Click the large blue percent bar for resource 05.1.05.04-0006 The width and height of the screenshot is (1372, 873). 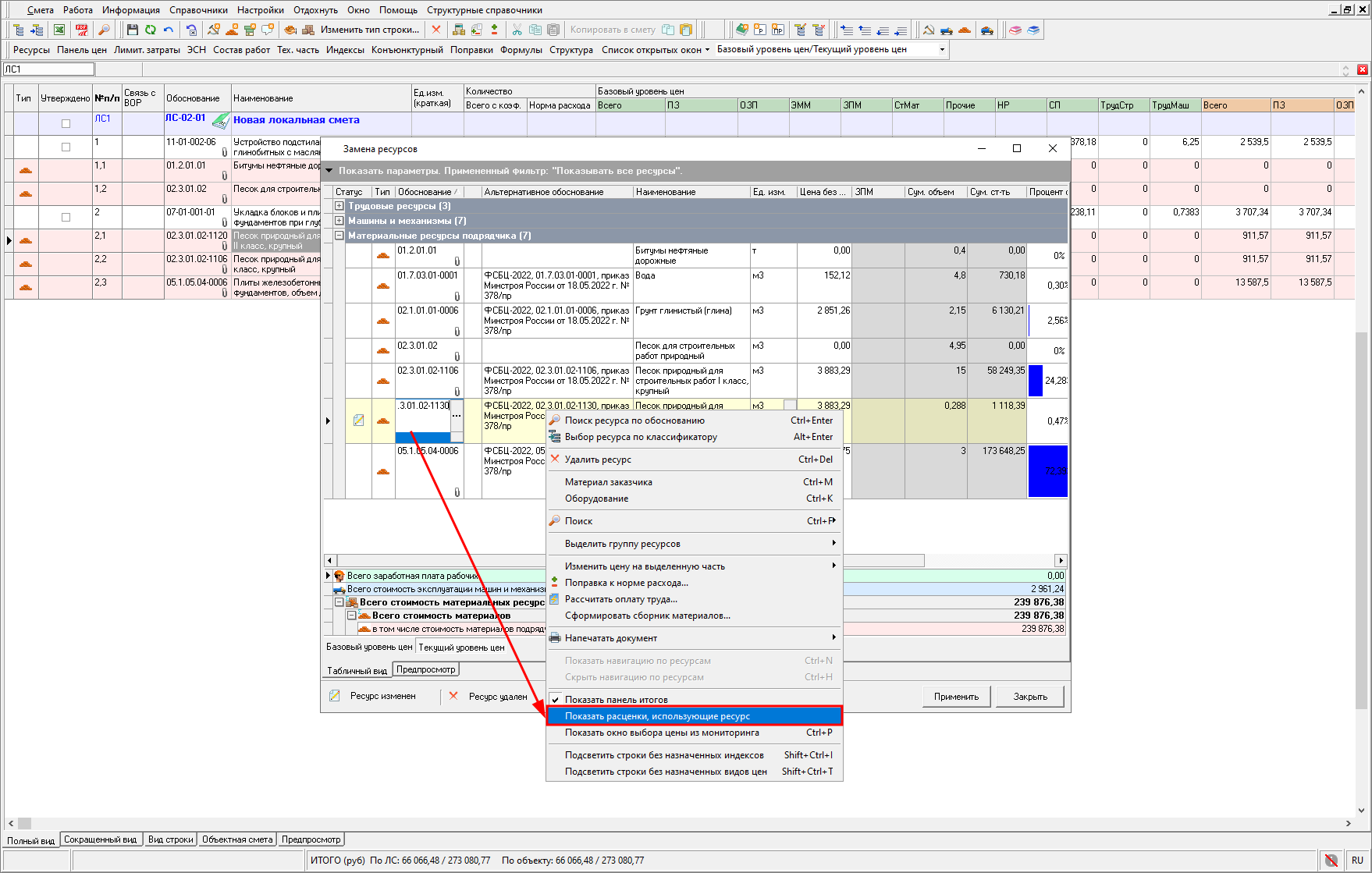tap(1047, 471)
